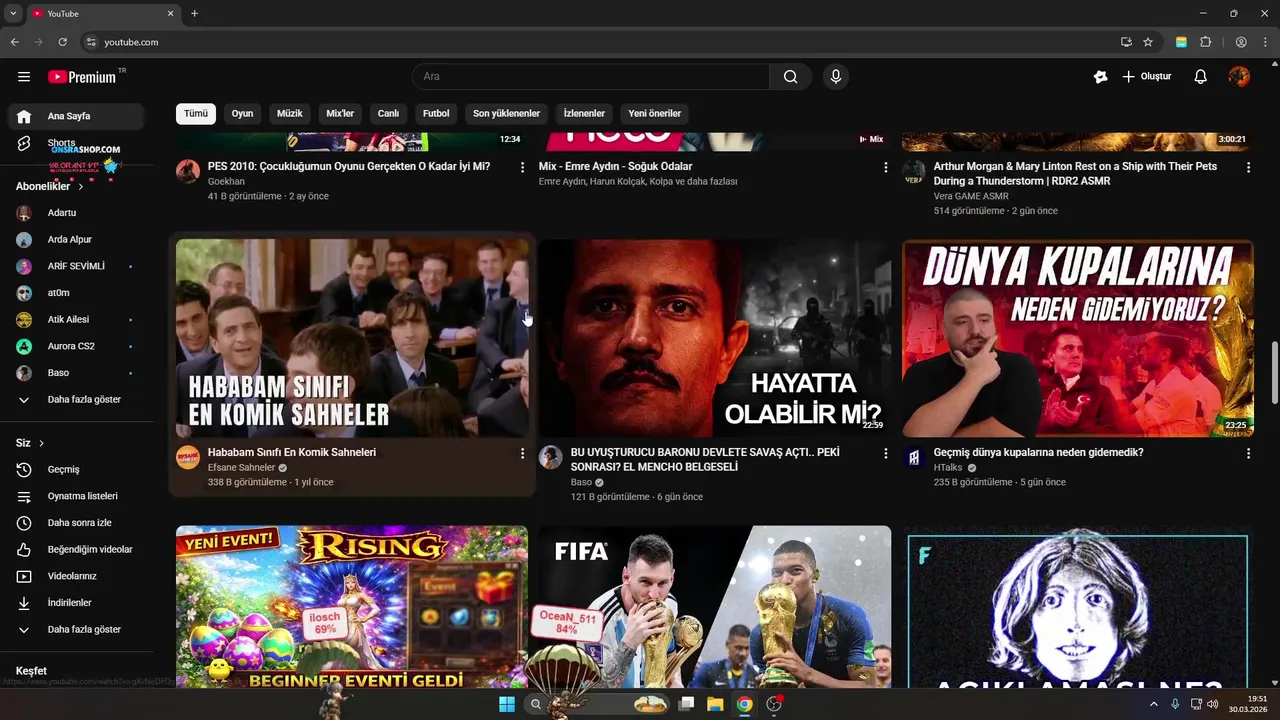Viewport: 1280px width, 720px height.
Task: Select the Oyun filter chip
Action: (242, 113)
